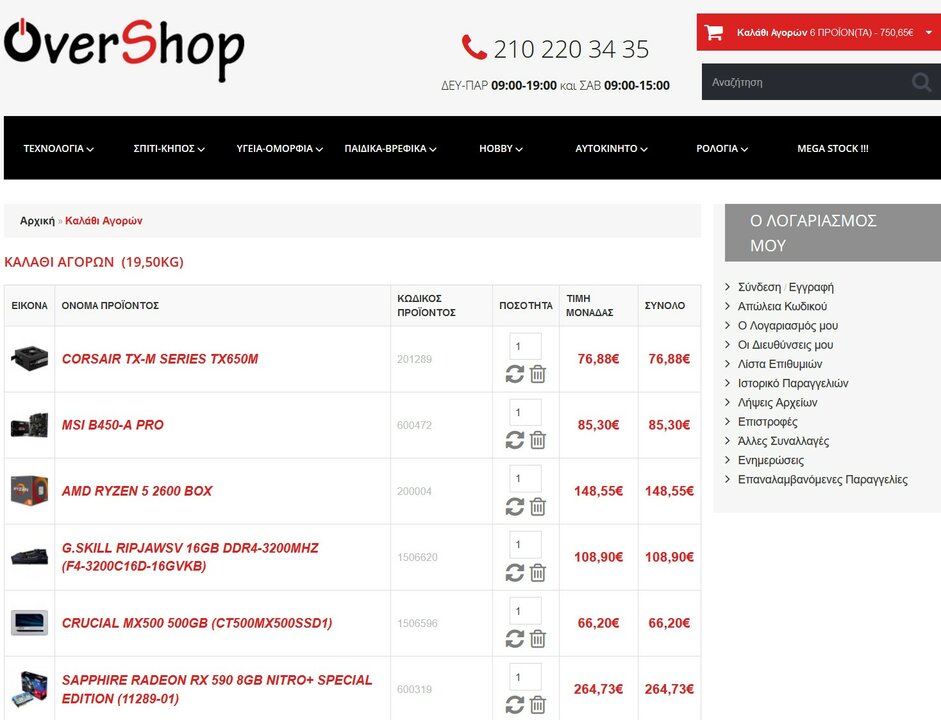This screenshot has width=941, height=720.
Task: Click quantity field for SAPPHIRE RADEON RX 590
Action: pos(525,677)
